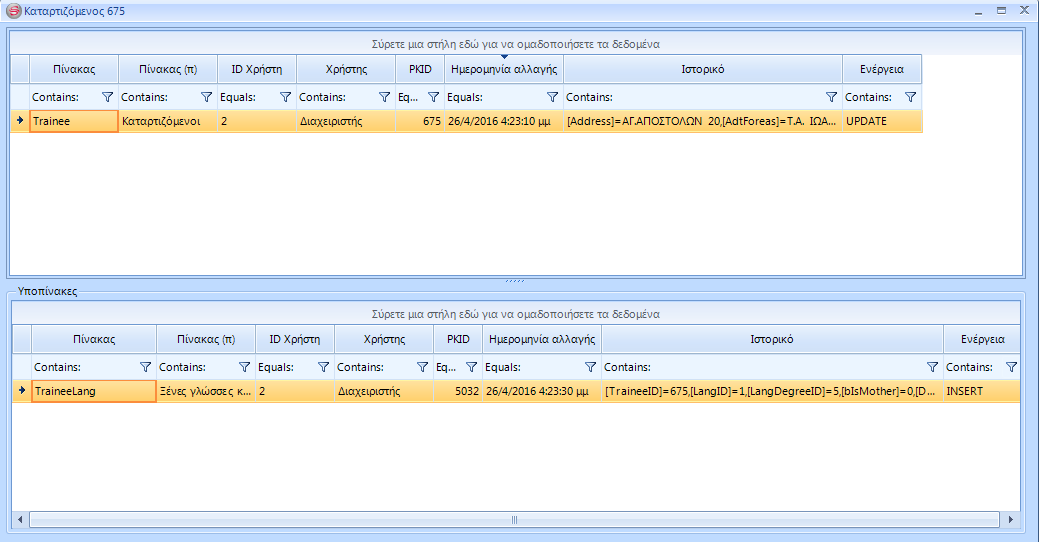The image size is (1039, 542).
Task: Select the Trainee cell in top grid
Action: (74, 121)
